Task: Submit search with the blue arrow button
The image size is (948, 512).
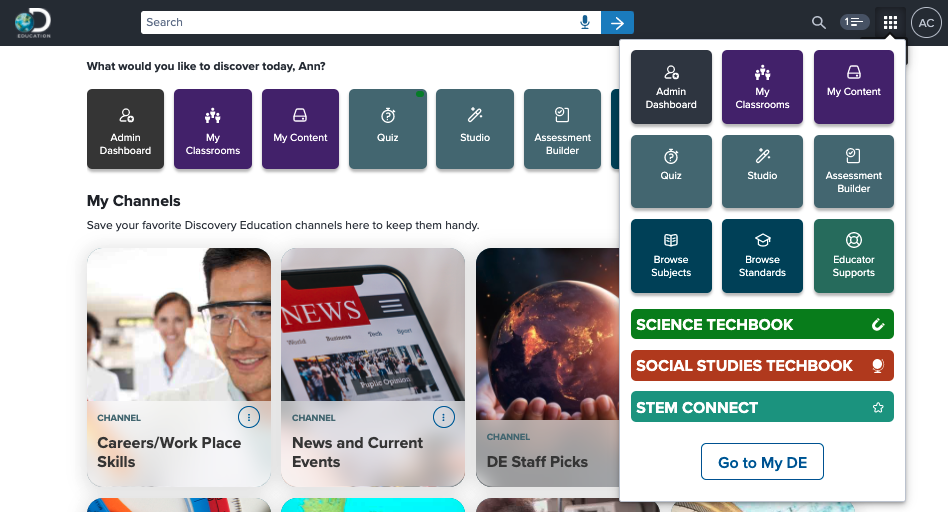Action: tap(617, 22)
